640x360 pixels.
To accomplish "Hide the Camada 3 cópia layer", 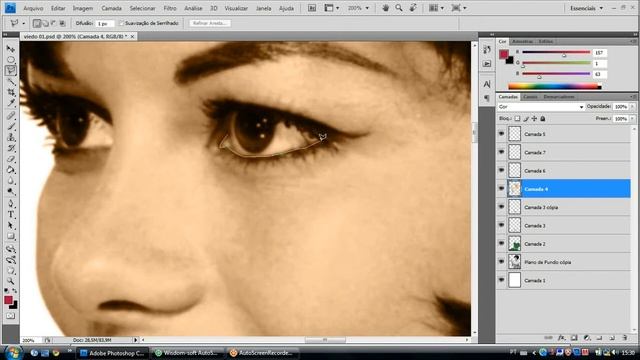I will tap(501, 207).
